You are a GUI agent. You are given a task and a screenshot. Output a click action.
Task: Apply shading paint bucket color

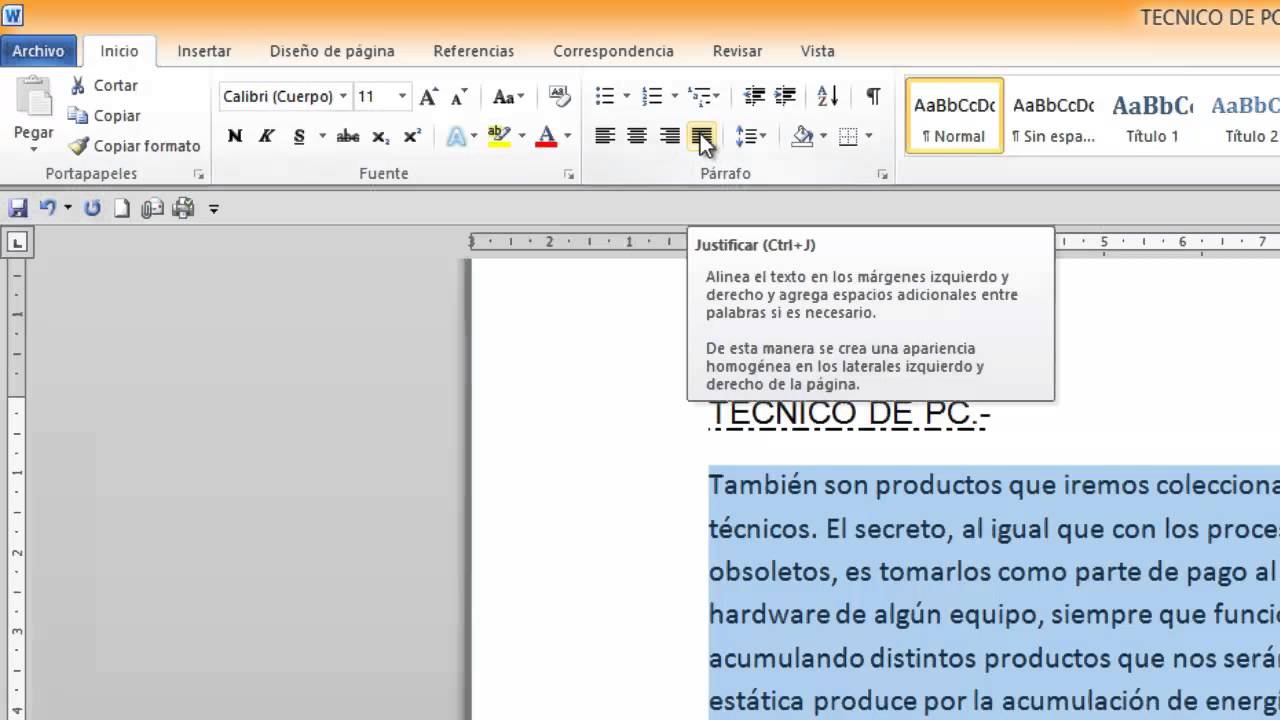coord(802,136)
